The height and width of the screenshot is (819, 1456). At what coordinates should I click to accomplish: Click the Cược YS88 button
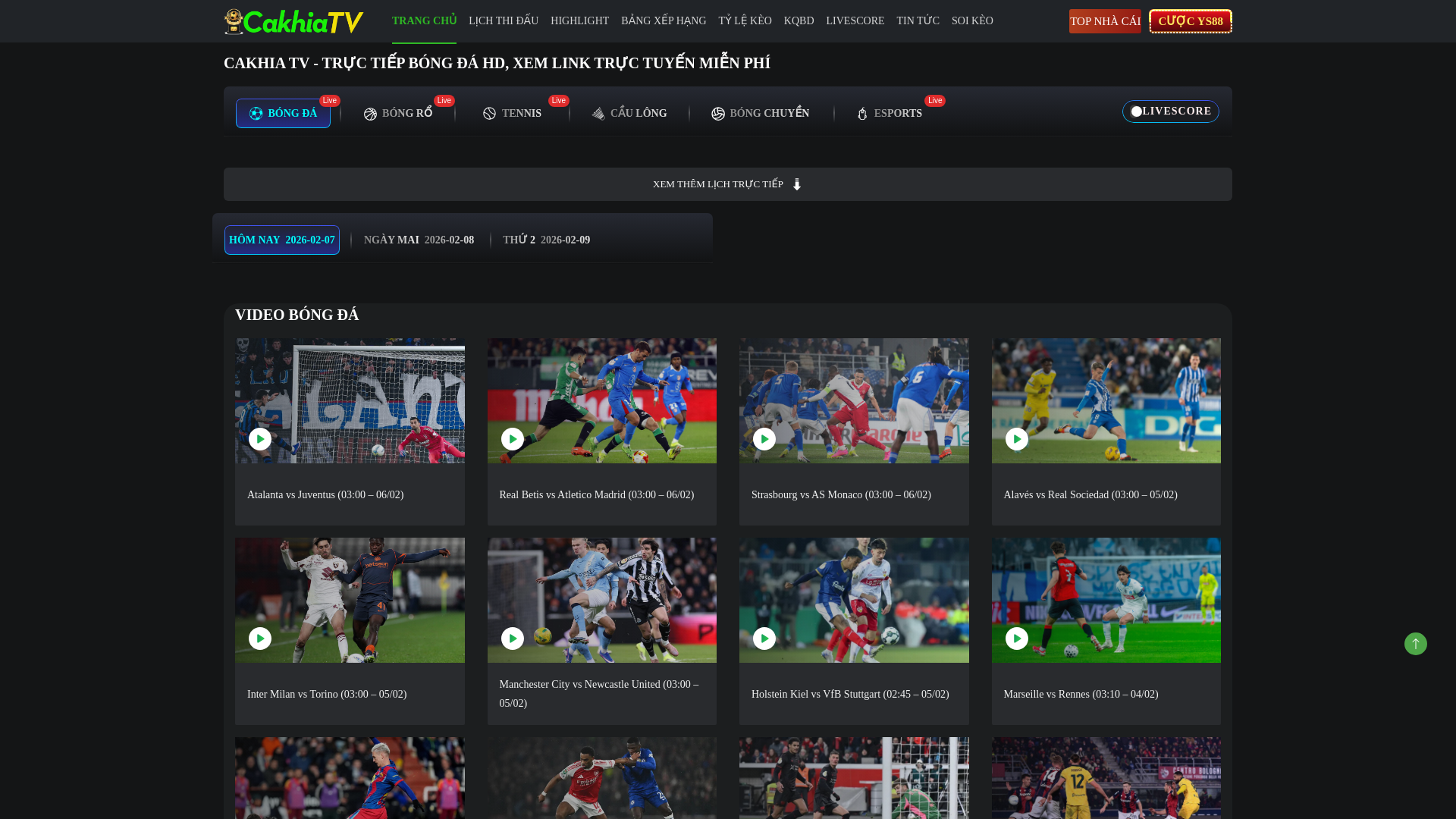(x=1191, y=21)
